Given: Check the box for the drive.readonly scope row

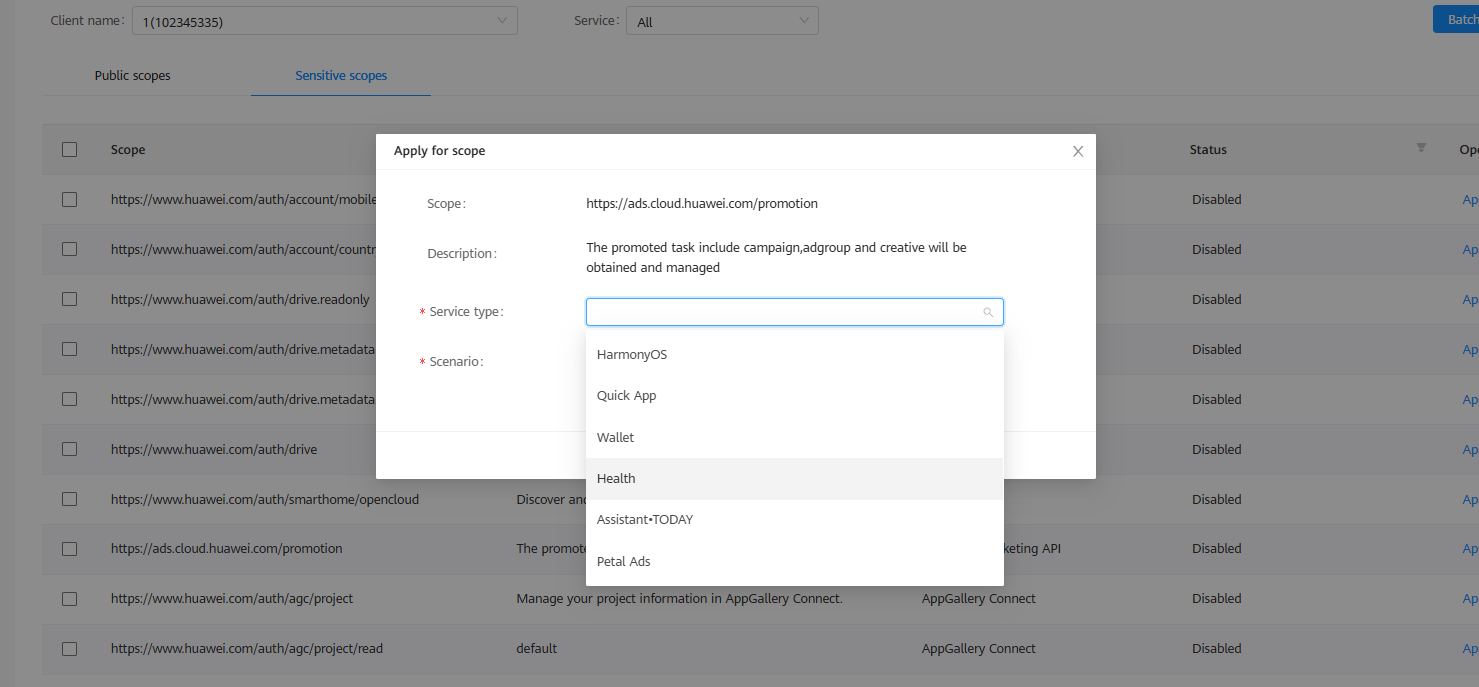Looking at the screenshot, I should (69, 299).
